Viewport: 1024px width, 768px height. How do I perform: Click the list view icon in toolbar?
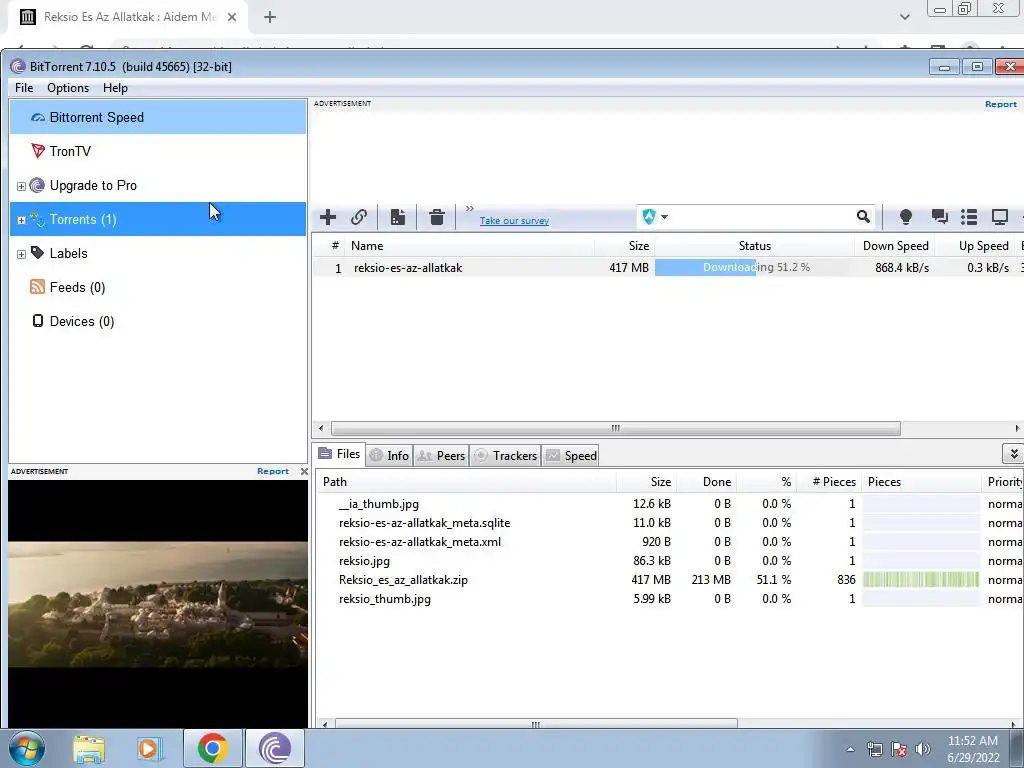pos(969,217)
